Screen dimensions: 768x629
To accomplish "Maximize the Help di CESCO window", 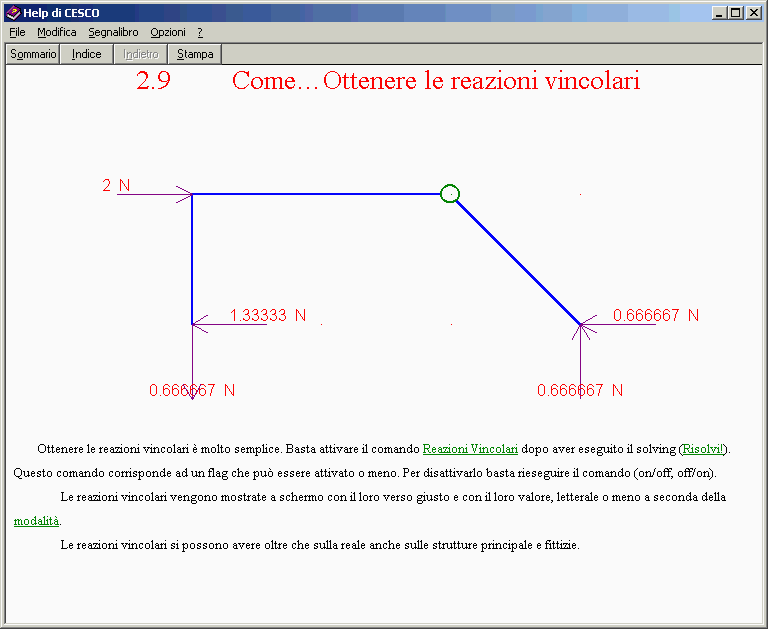I will 736,13.
